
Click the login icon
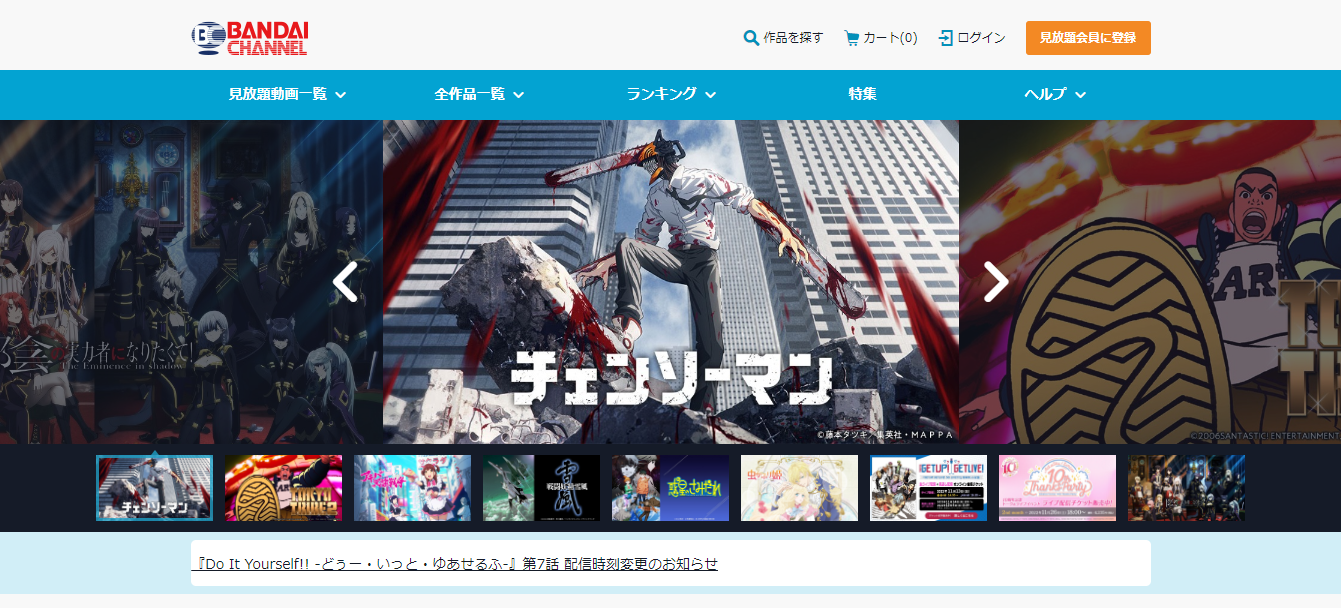coord(944,38)
